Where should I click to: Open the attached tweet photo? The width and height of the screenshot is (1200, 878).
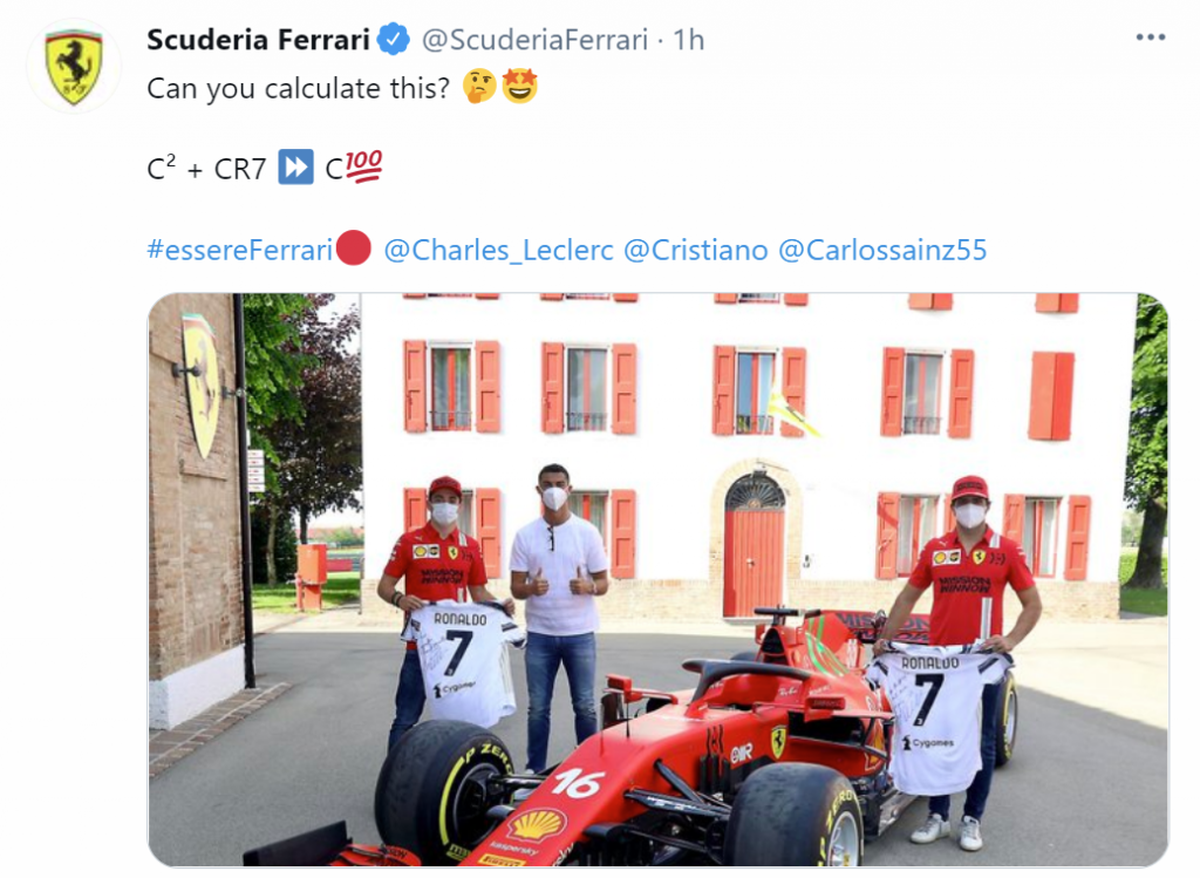coord(657,580)
